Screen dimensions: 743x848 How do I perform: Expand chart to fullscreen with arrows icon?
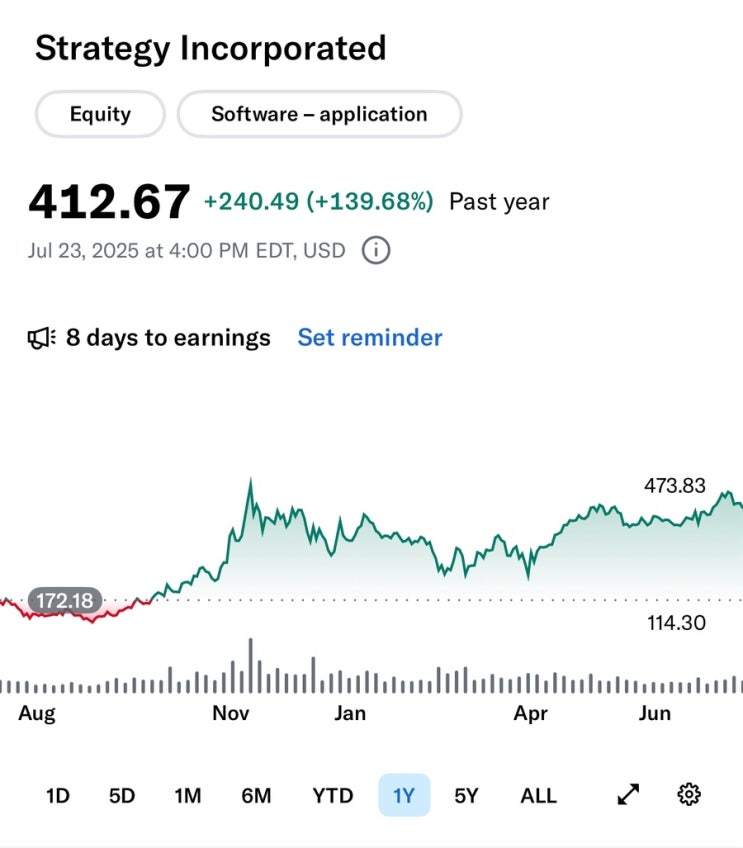(628, 794)
